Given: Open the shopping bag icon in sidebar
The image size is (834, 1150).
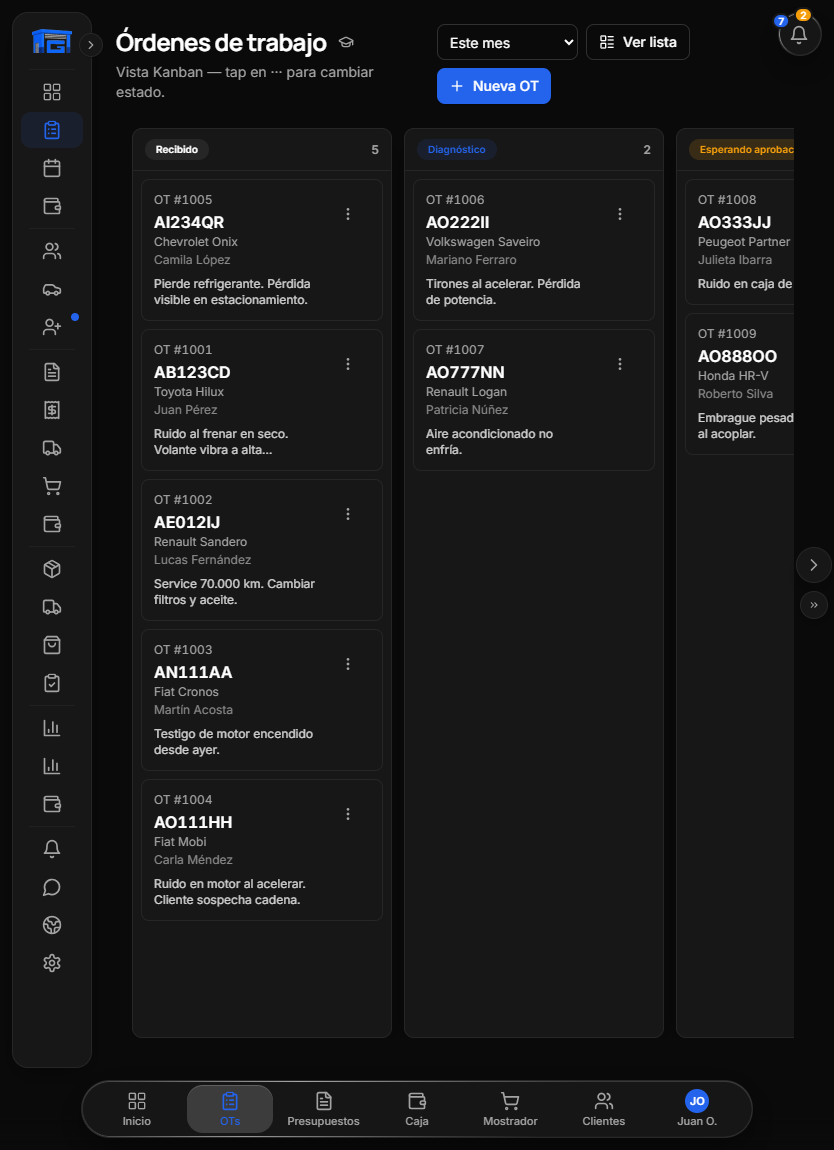Looking at the screenshot, I should (52, 645).
